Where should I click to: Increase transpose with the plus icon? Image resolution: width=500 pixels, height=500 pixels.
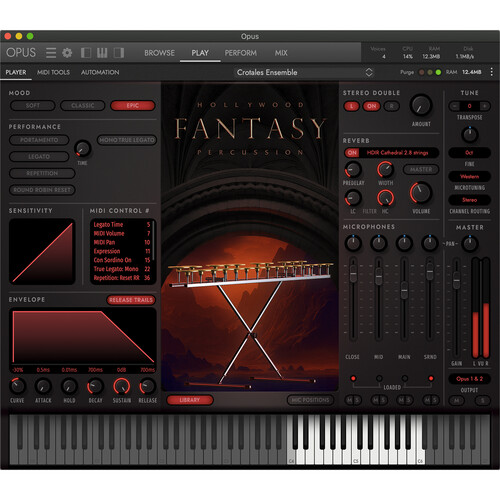(x=485, y=106)
